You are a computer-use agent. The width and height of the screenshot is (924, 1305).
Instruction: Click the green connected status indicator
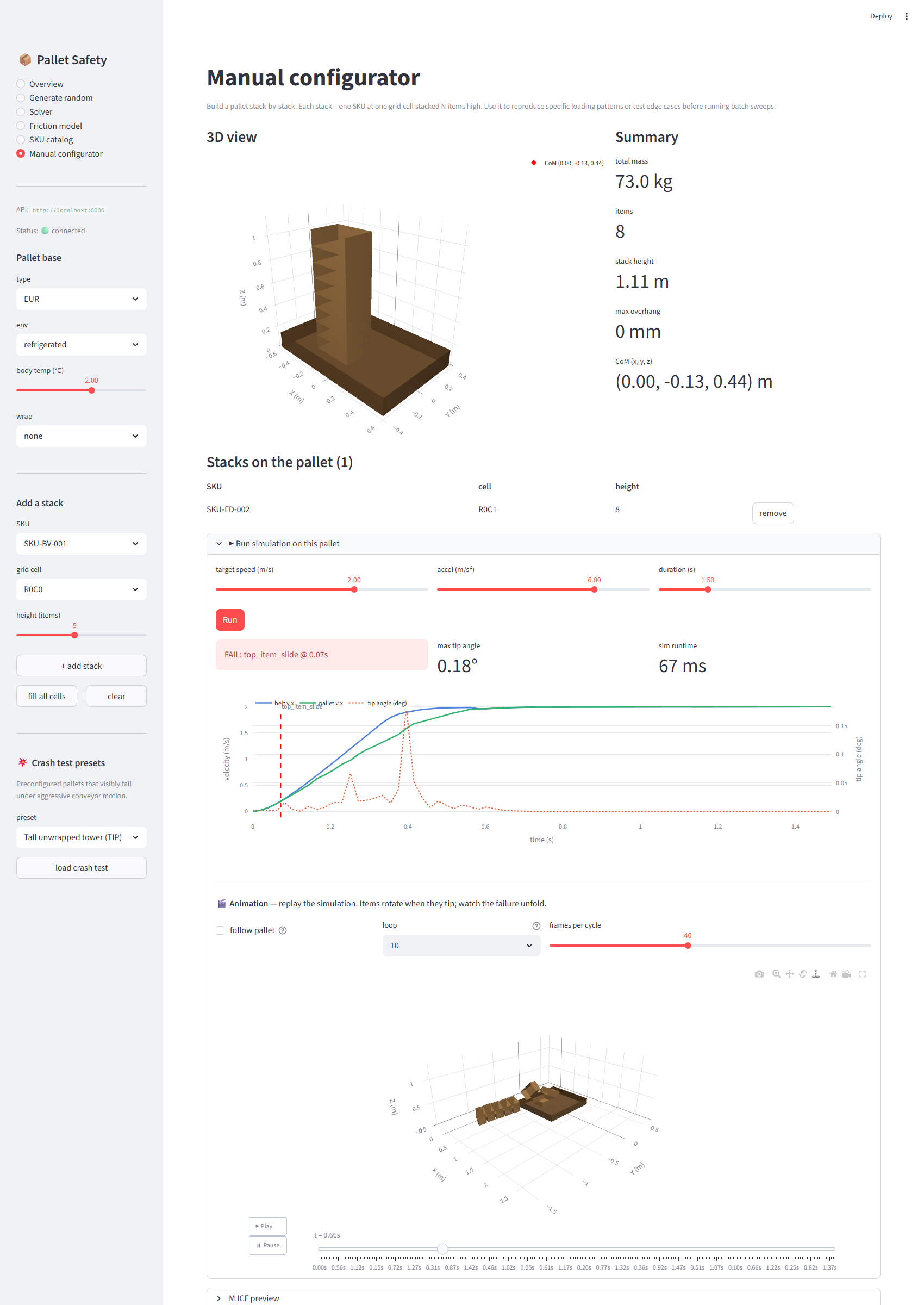tap(45, 231)
